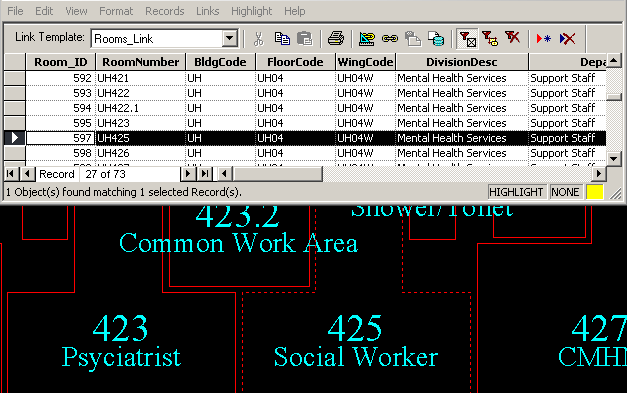The height and width of the screenshot is (393, 627).
Task: Open the File menu
Action: pos(15,11)
